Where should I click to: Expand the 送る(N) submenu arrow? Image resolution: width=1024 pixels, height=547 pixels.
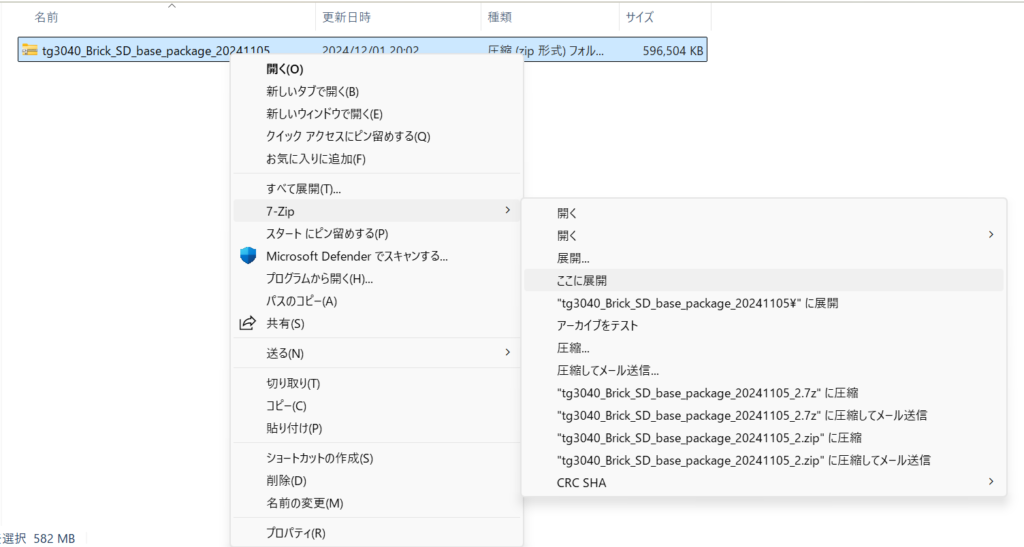tap(507, 352)
